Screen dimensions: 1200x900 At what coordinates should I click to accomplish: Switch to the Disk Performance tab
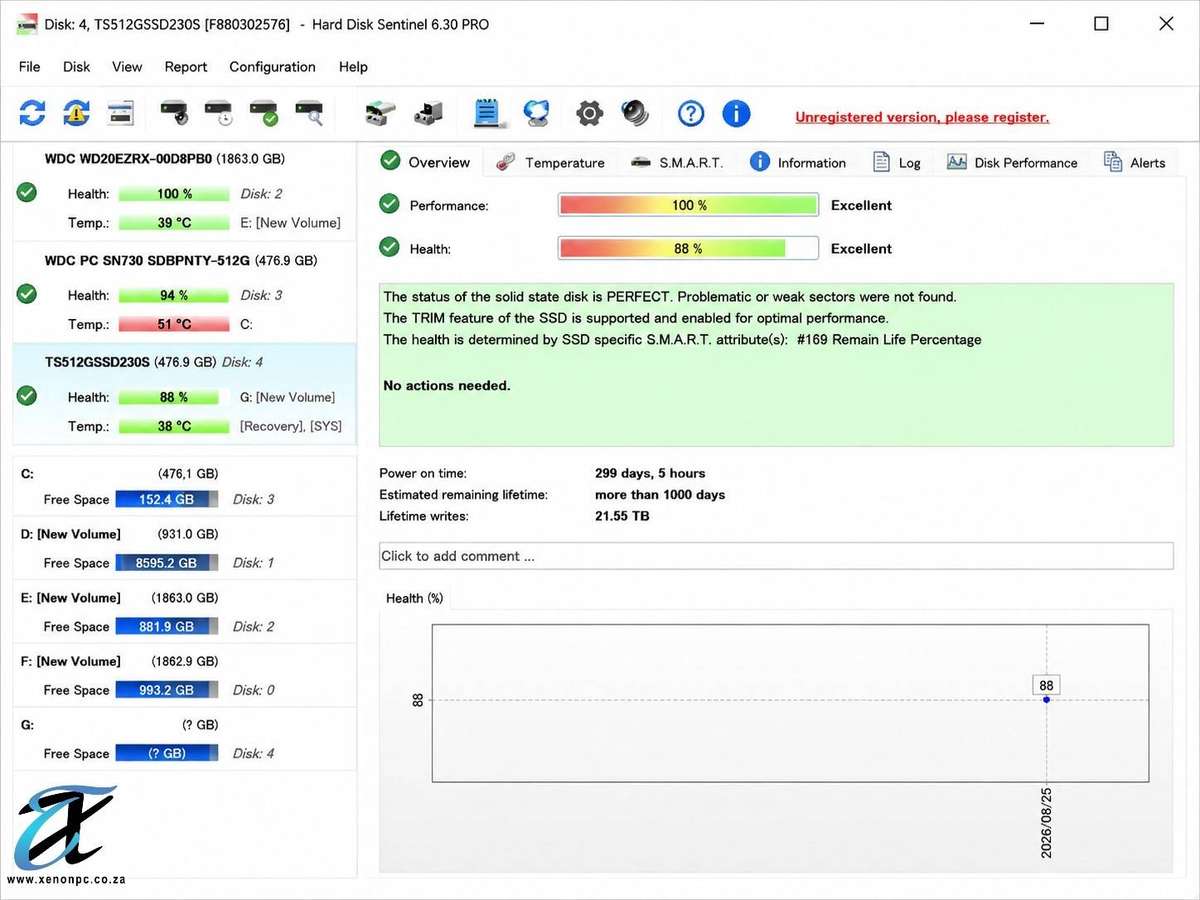(x=1012, y=163)
